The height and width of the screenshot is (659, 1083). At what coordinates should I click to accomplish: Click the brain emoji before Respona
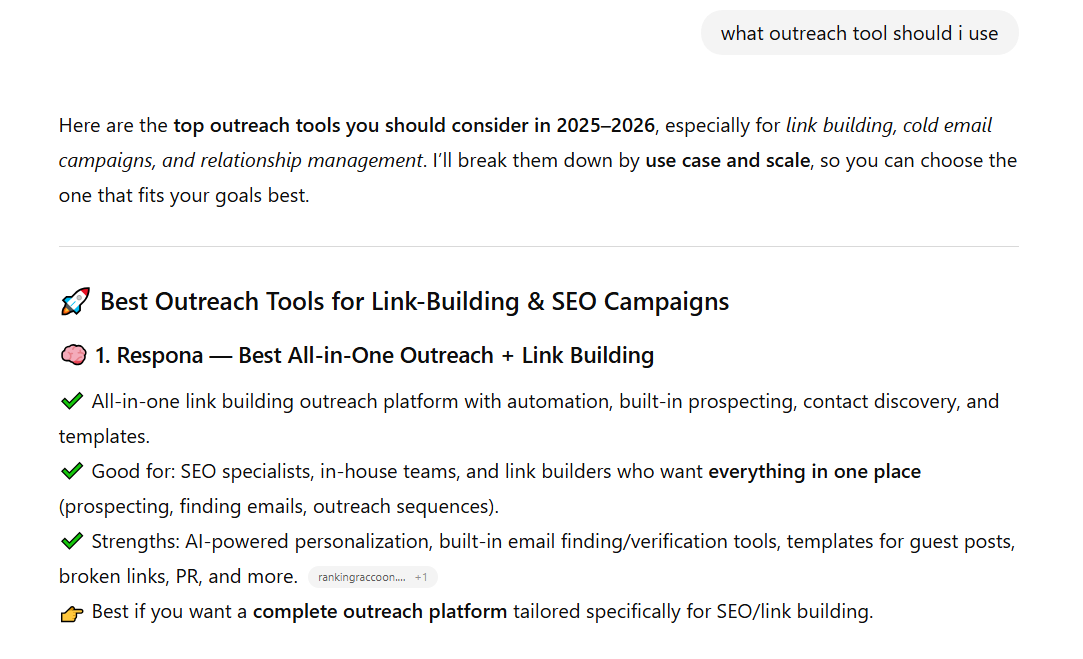73,355
